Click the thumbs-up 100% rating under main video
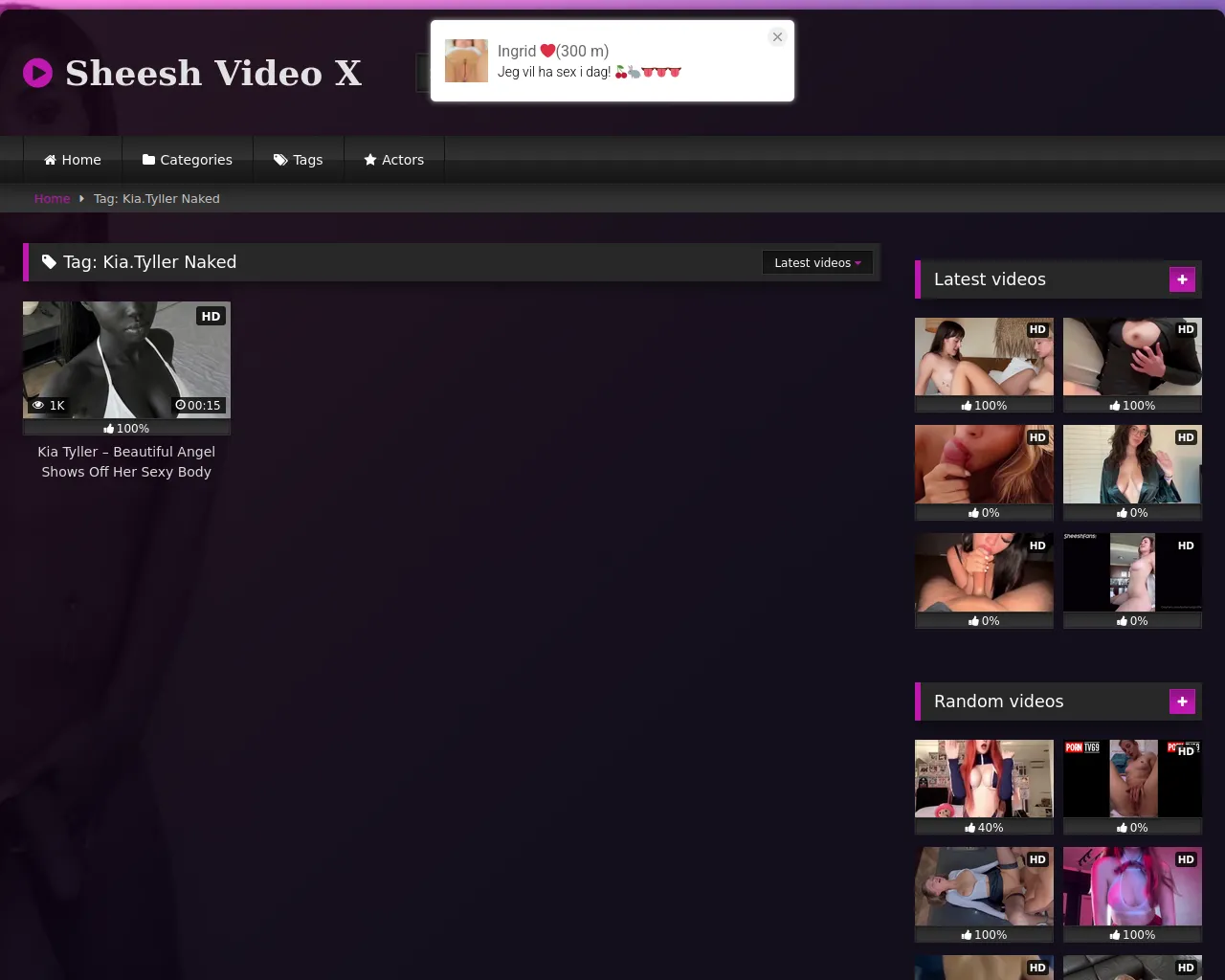1225x980 pixels. (x=126, y=429)
